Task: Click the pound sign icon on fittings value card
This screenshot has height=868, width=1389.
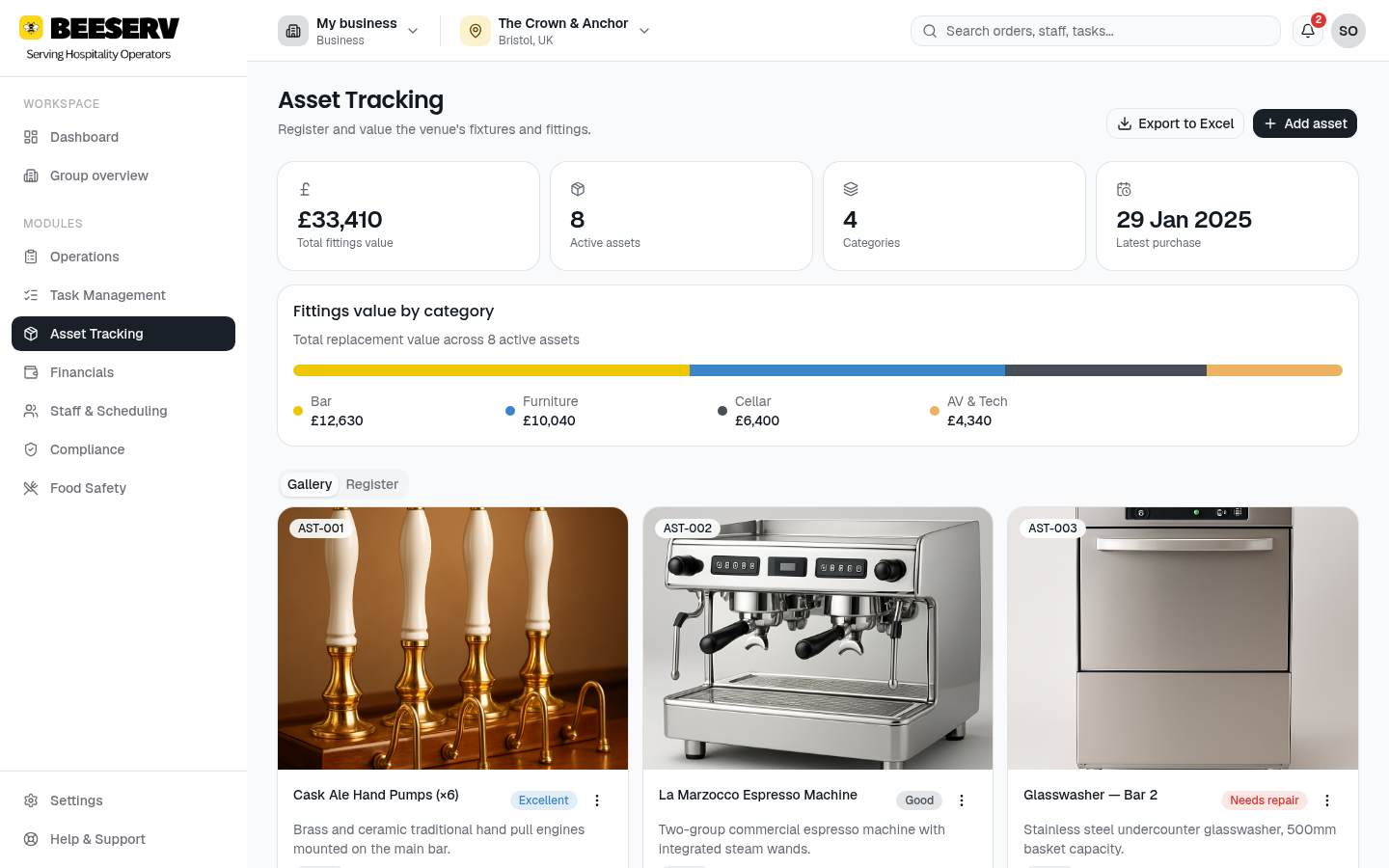Action: [305, 189]
